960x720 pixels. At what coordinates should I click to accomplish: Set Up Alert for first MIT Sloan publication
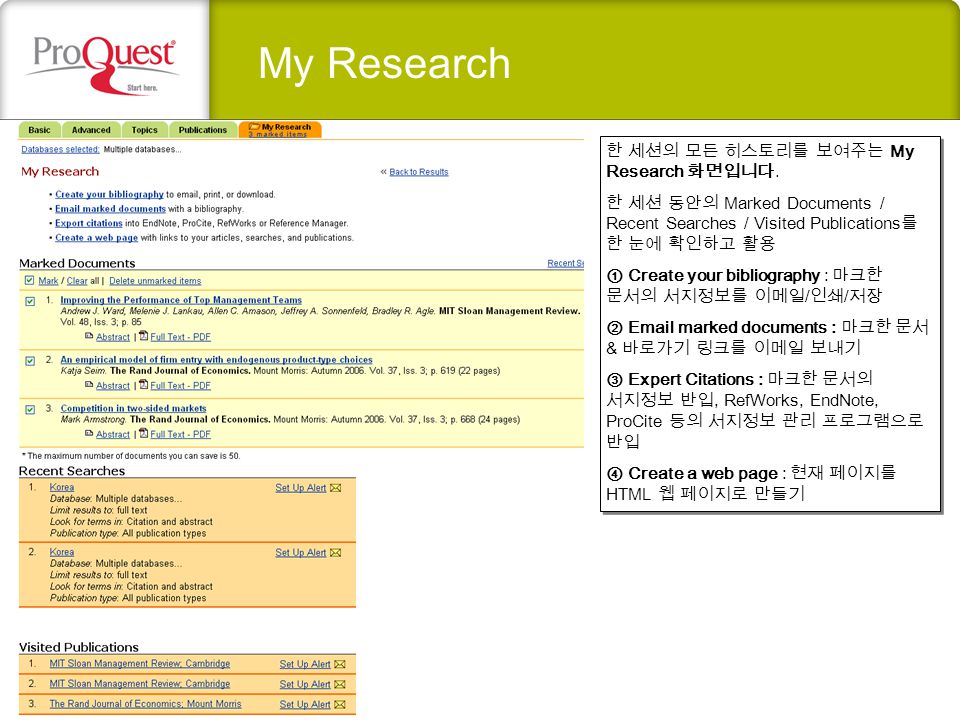305,664
